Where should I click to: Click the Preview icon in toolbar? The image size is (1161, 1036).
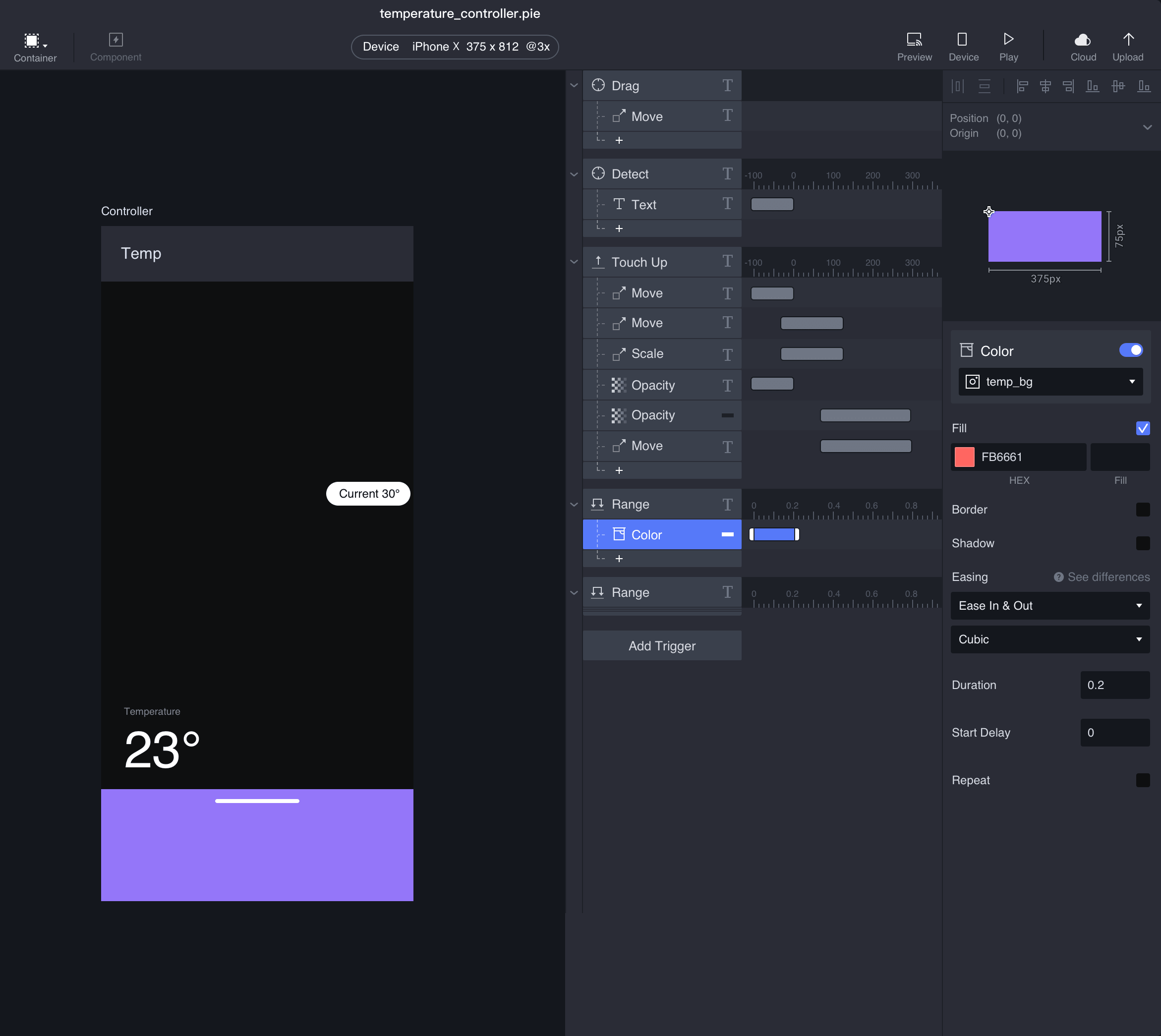tap(914, 40)
